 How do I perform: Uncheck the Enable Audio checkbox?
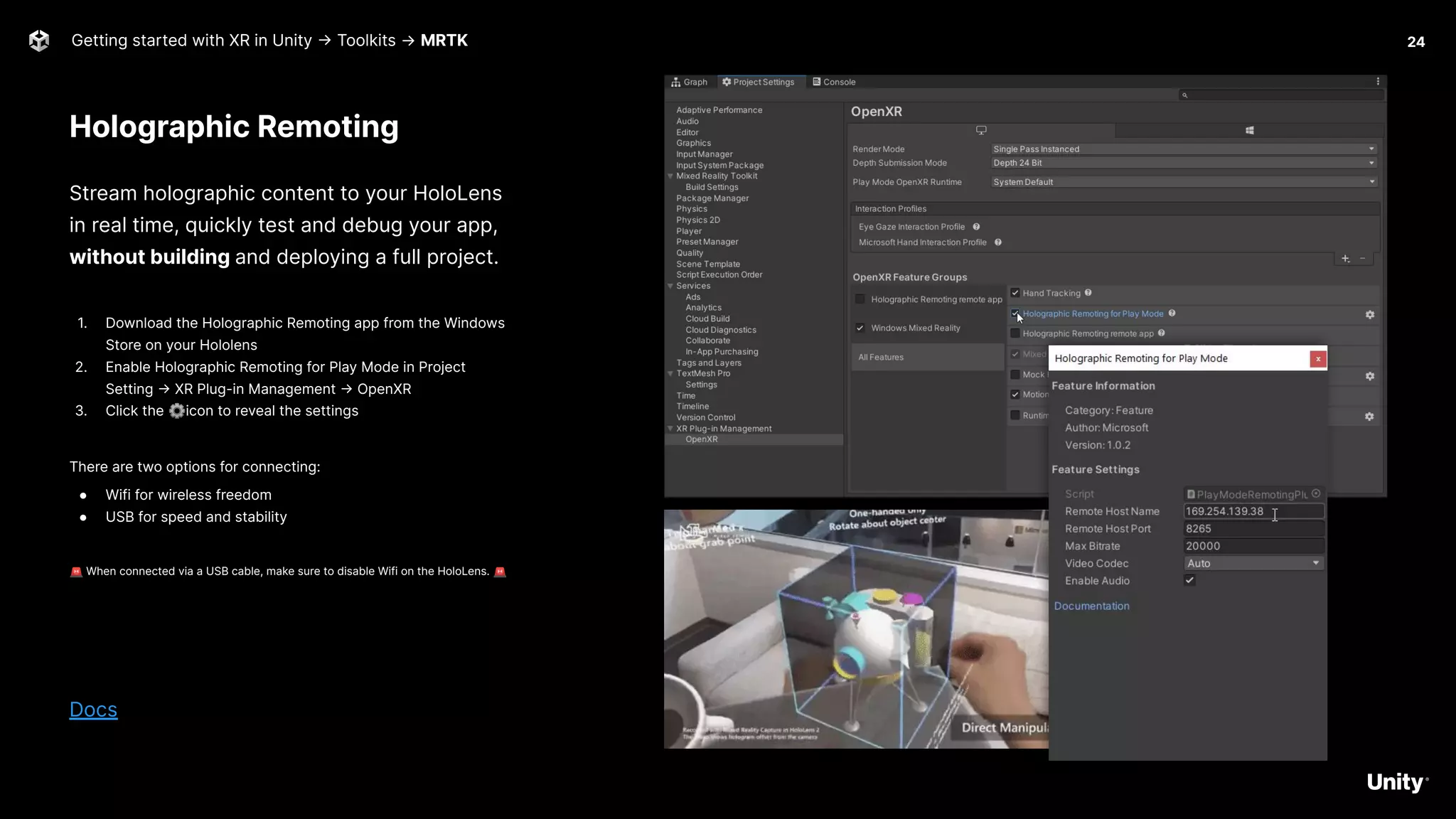[x=1189, y=580]
